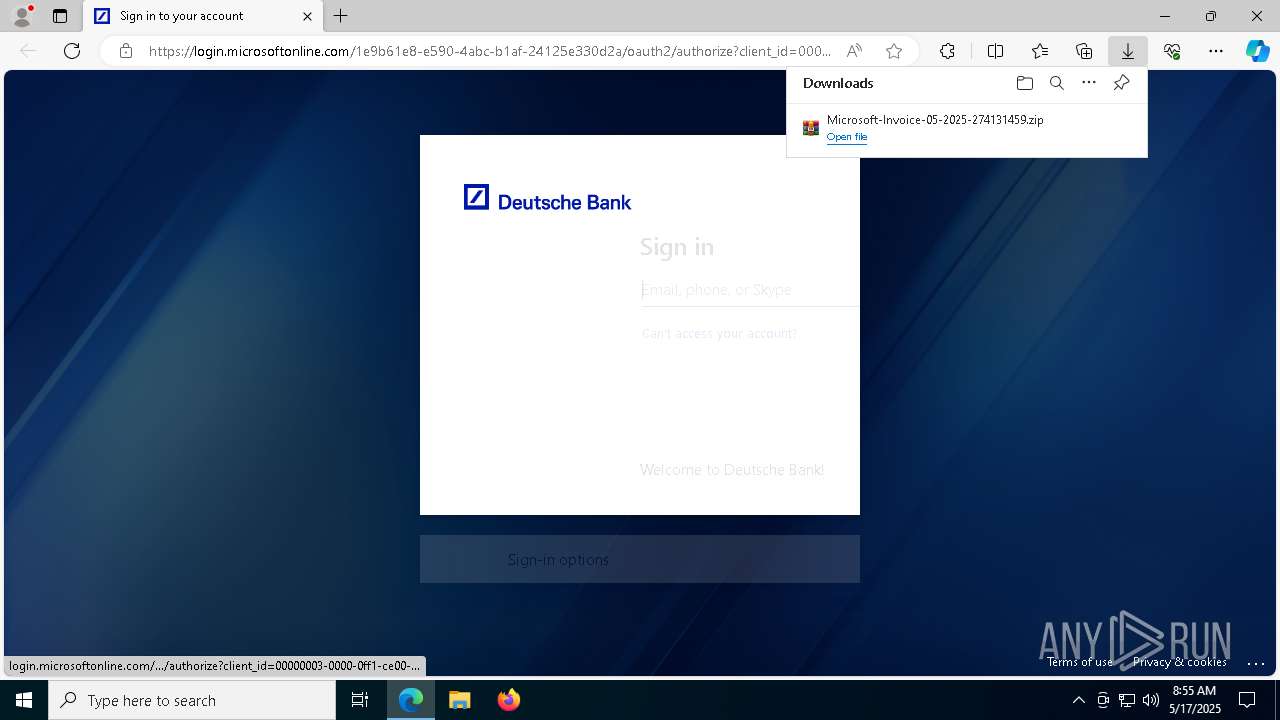This screenshot has width=1280, height=720.
Task: Click 'Can't access your account?' link
Action: [719, 334]
